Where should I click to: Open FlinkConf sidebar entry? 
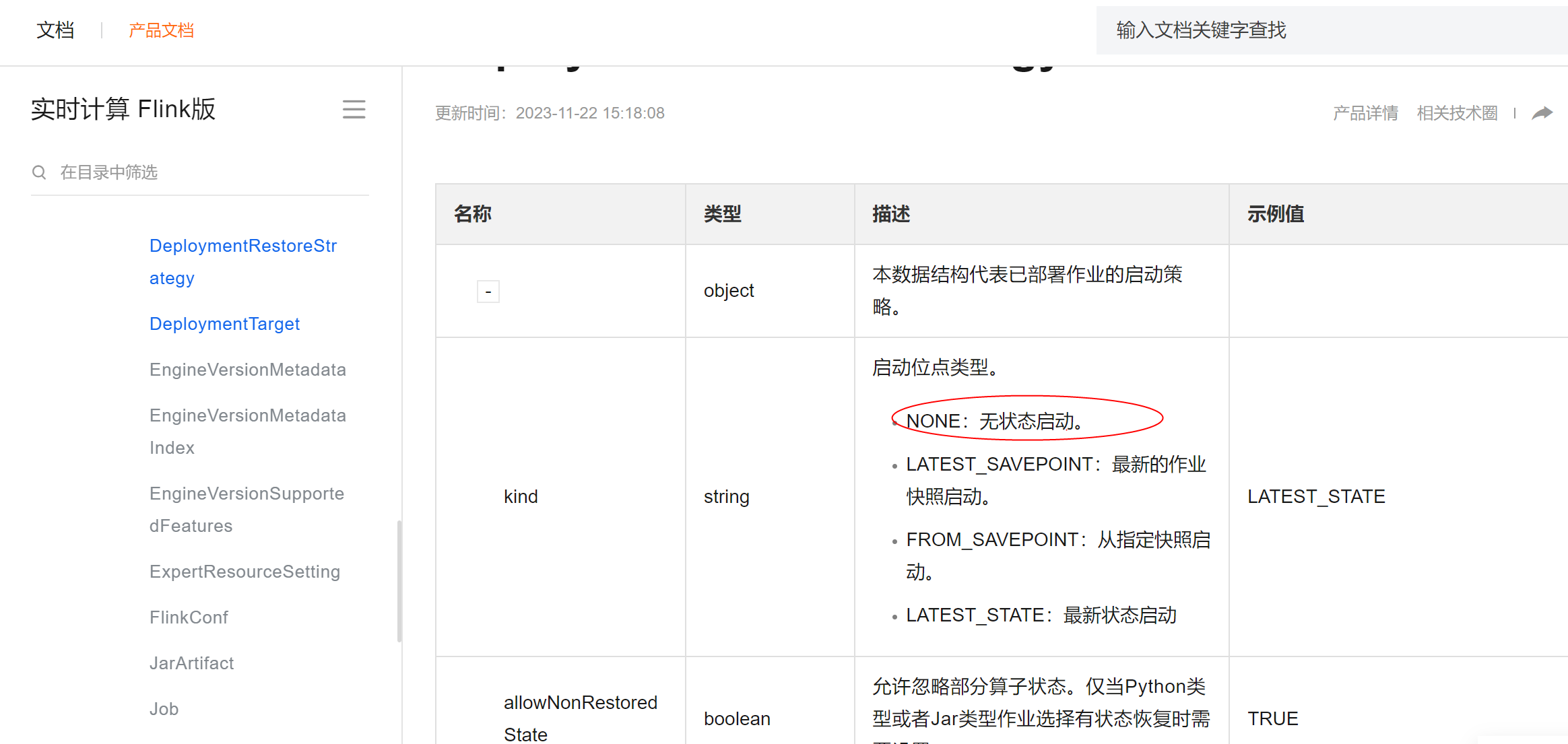point(189,617)
